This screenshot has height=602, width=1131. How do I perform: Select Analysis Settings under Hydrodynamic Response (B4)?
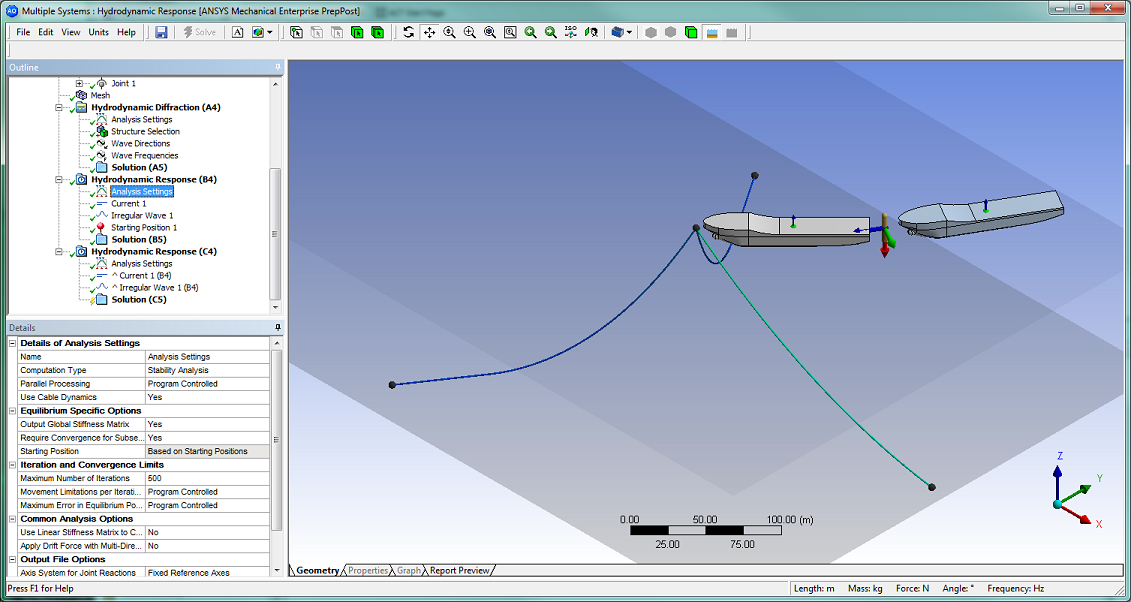pyautogui.click(x=142, y=191)
